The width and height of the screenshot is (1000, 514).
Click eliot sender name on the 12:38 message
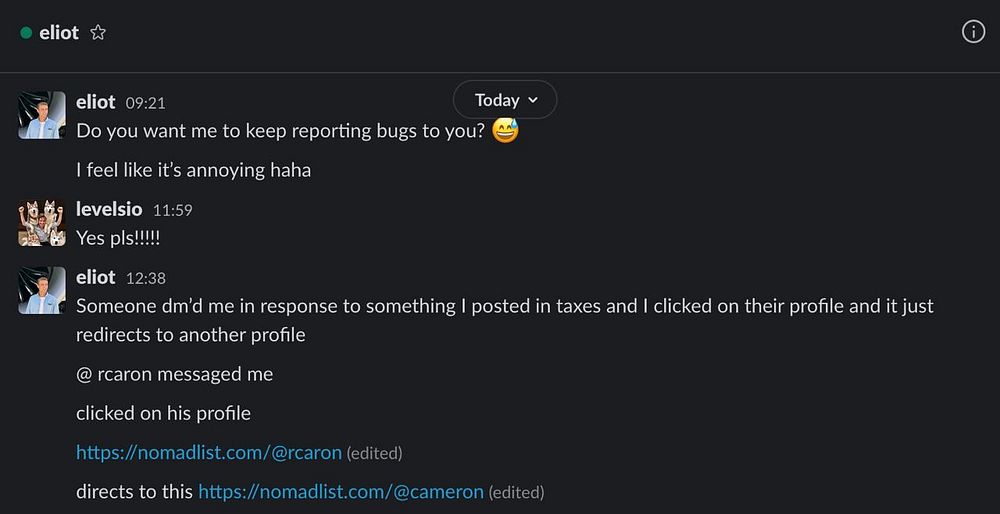96,277
